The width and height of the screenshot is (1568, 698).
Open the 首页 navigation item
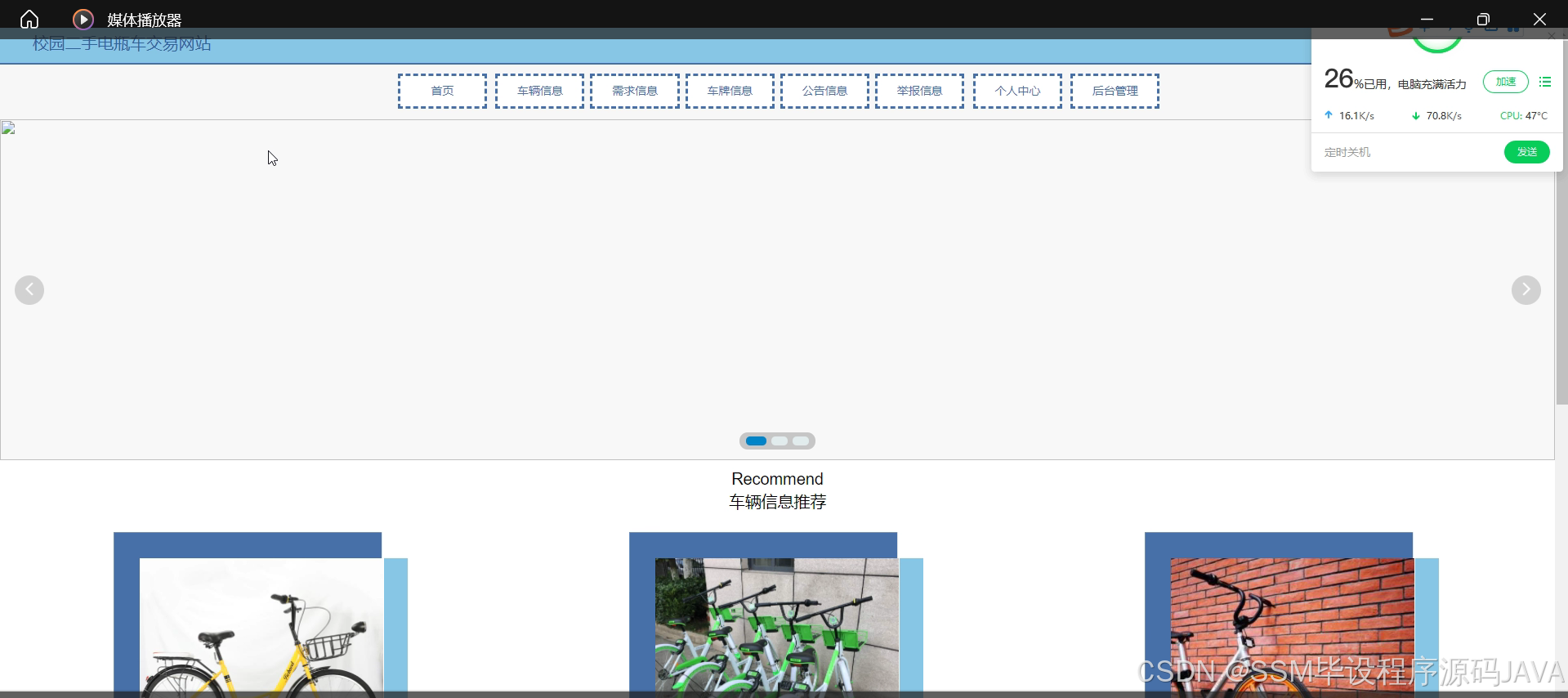pyautogui.click(x=442, y=91)
